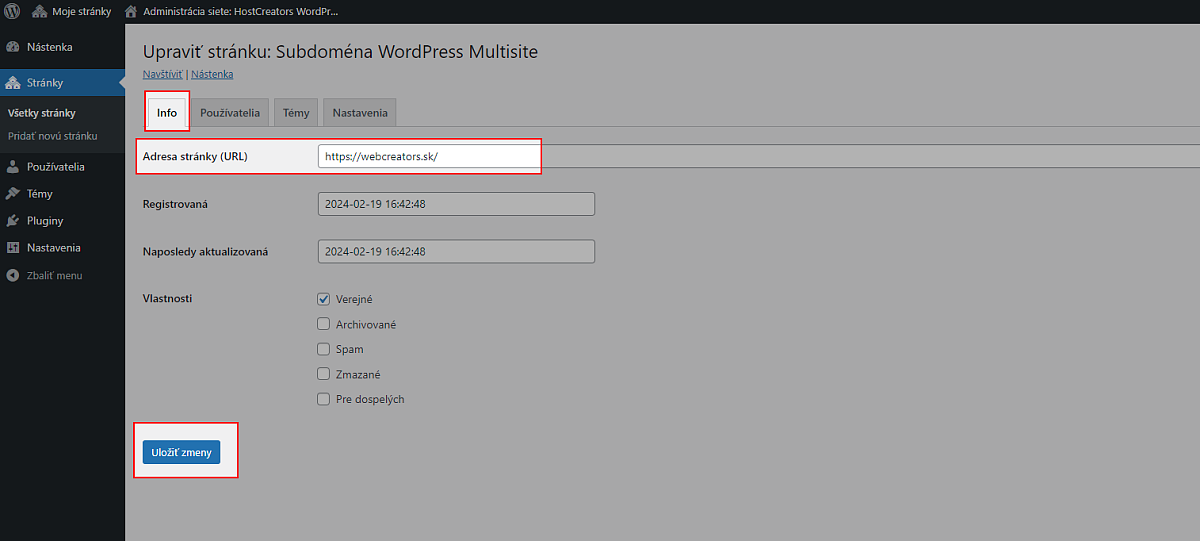Click the Uložiť zmeny button
The width and height of the screenshot is (1200, 541).
click(x=181, y=453)
